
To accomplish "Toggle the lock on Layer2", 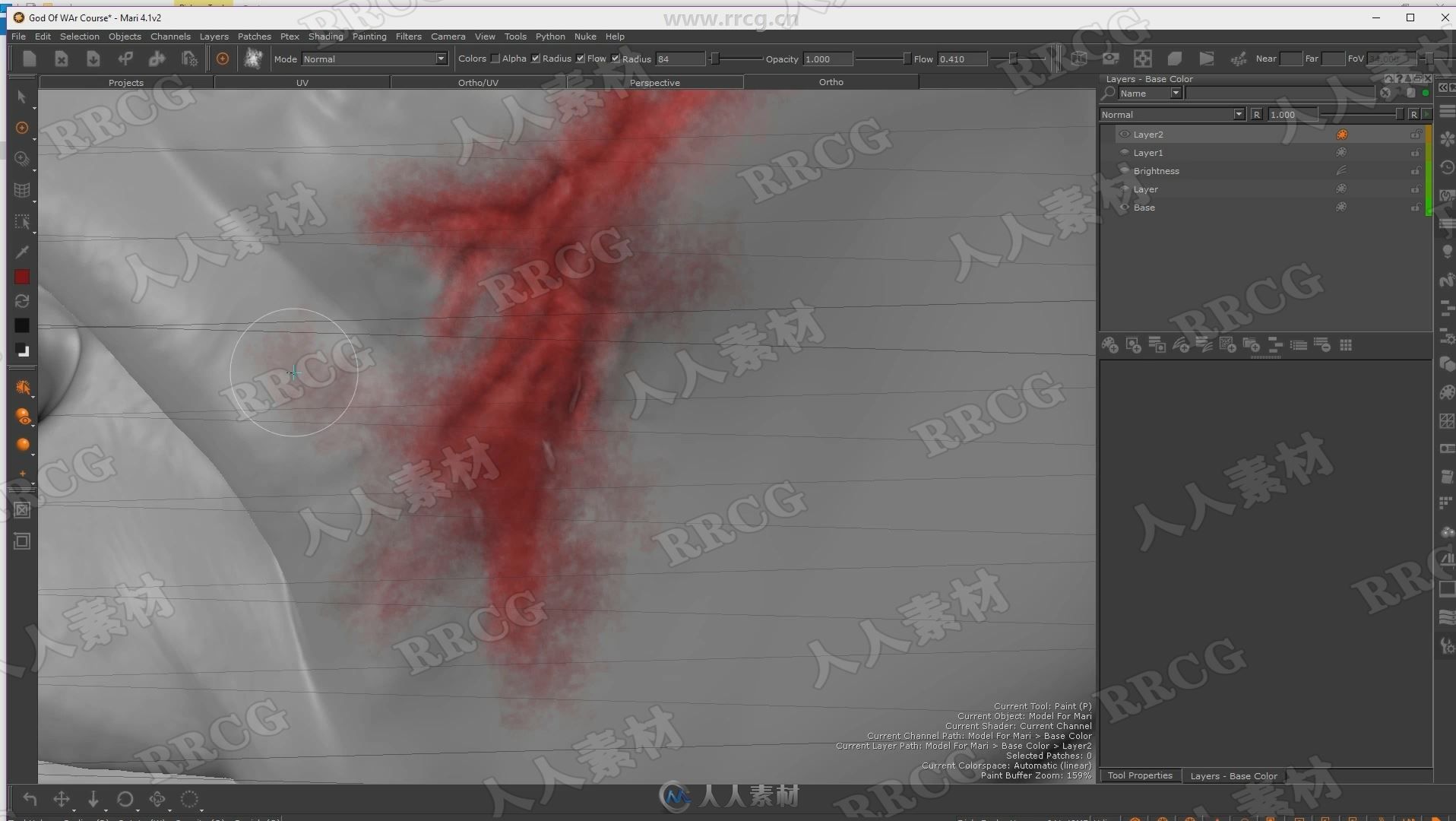I will point(1416,135).
